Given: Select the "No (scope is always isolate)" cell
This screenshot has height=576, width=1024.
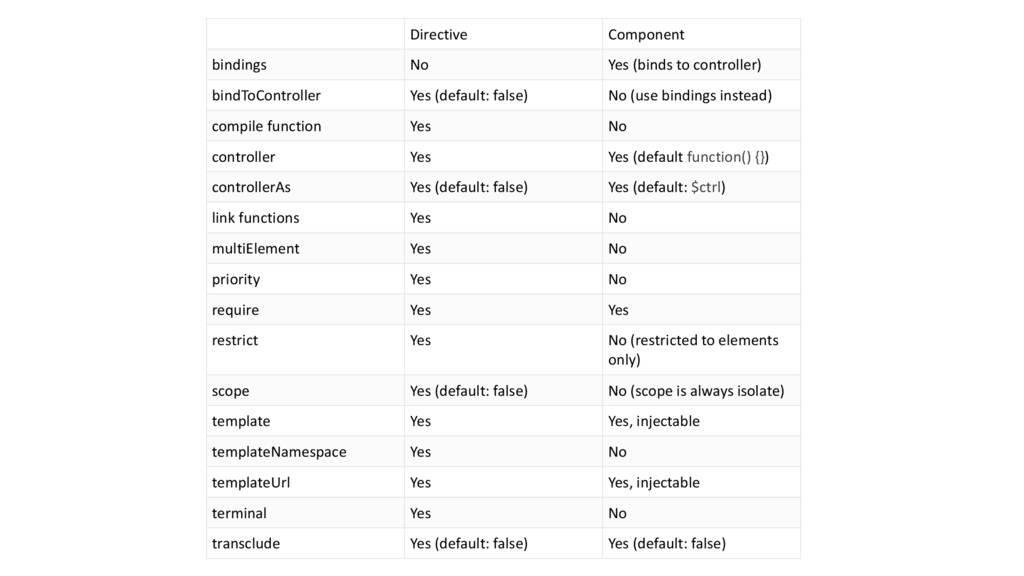Looking at the screenshot, I should (x=696, y=391).
